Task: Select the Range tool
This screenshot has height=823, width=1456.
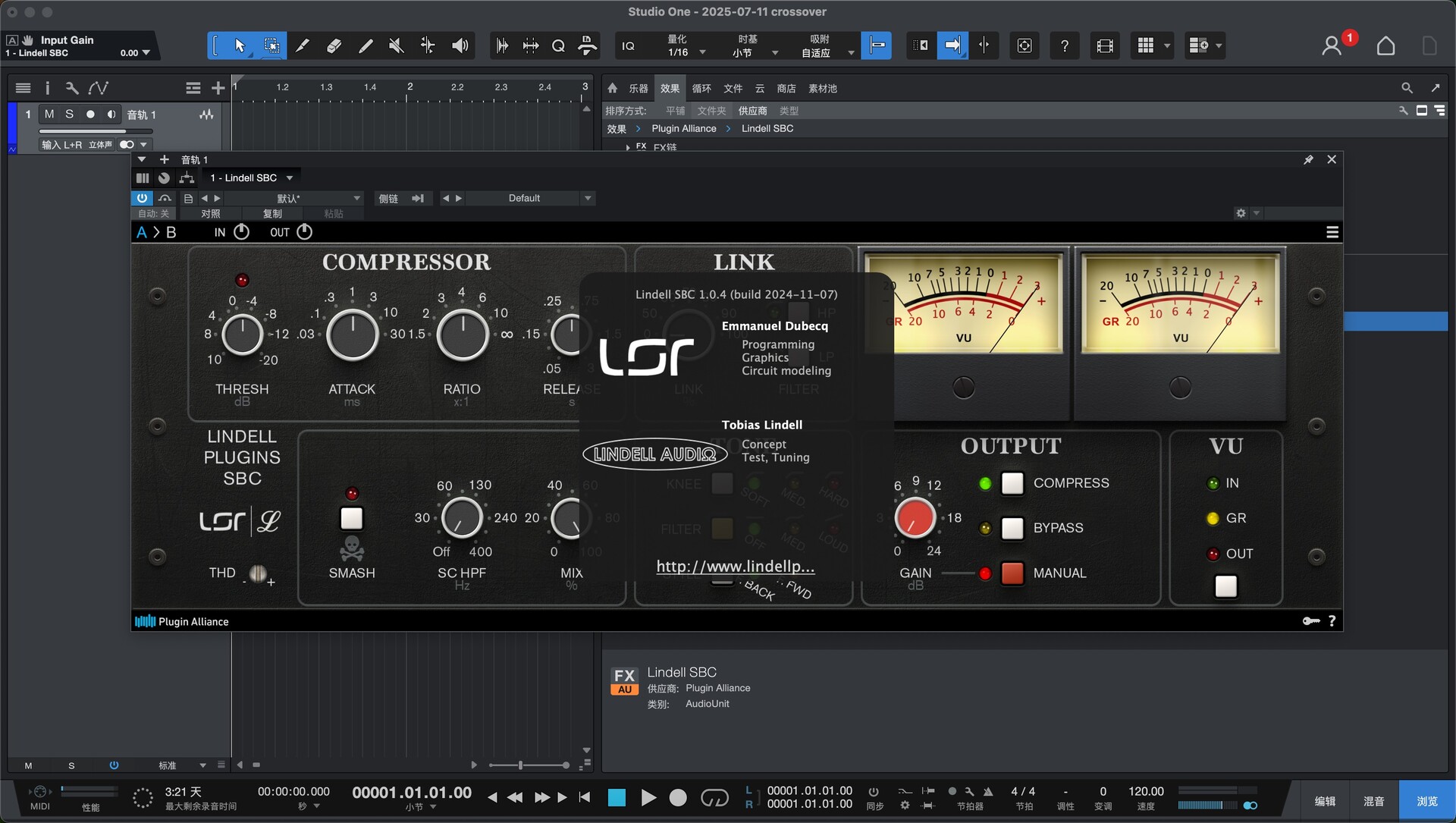Action: 271,46
